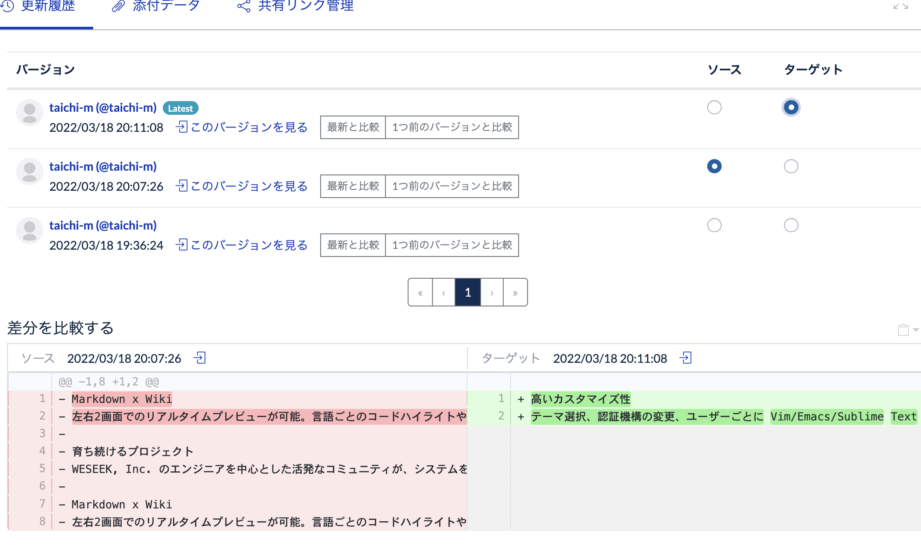Image resolution: width=921 pixels, height=547 pixels.
Task: Click removed line 1 'Markdown x Wiki'
Action: [x=122, y=399]
